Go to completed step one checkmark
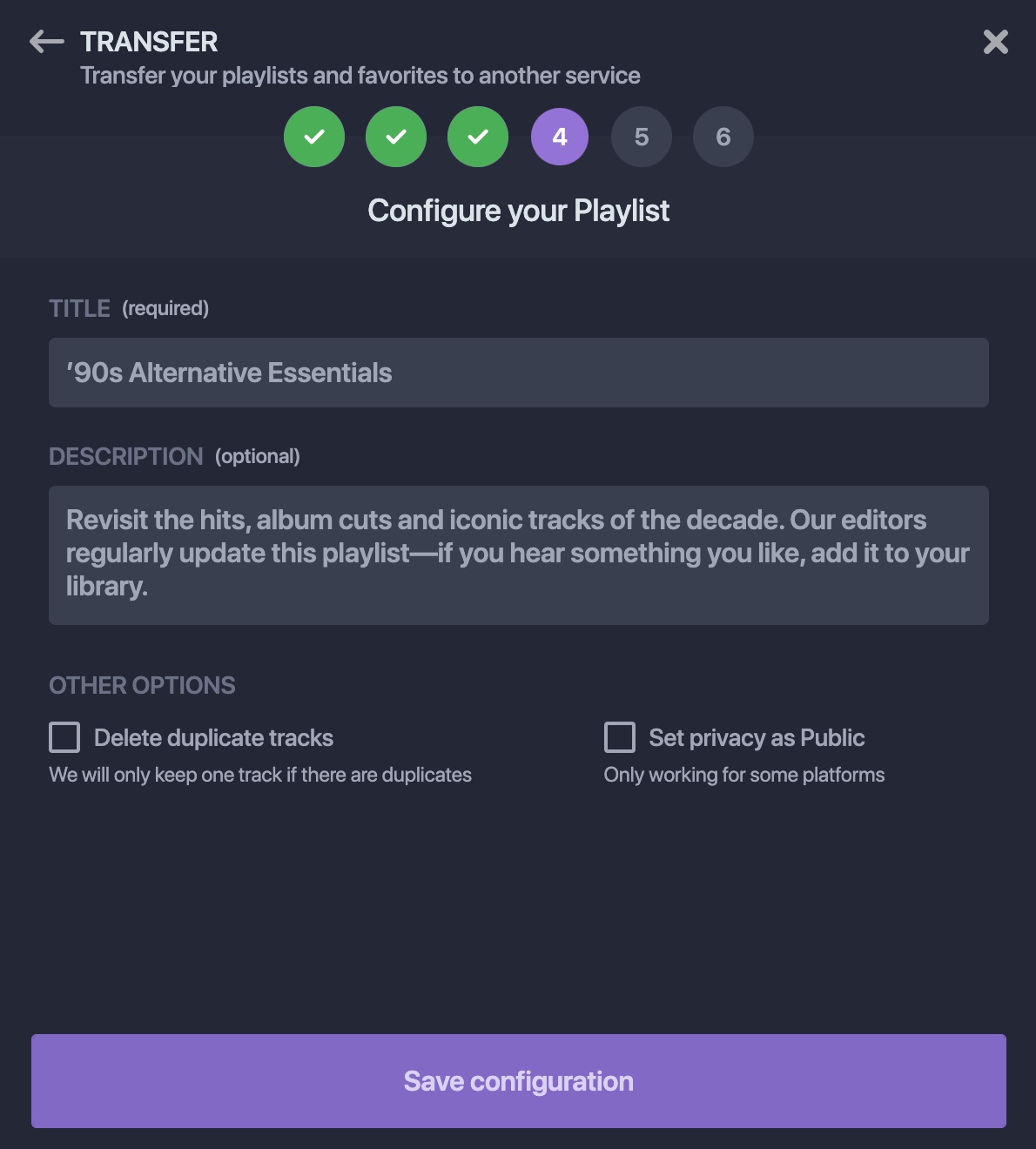Viewport: 1036px width, 1149px height. [x=314, y=137]
